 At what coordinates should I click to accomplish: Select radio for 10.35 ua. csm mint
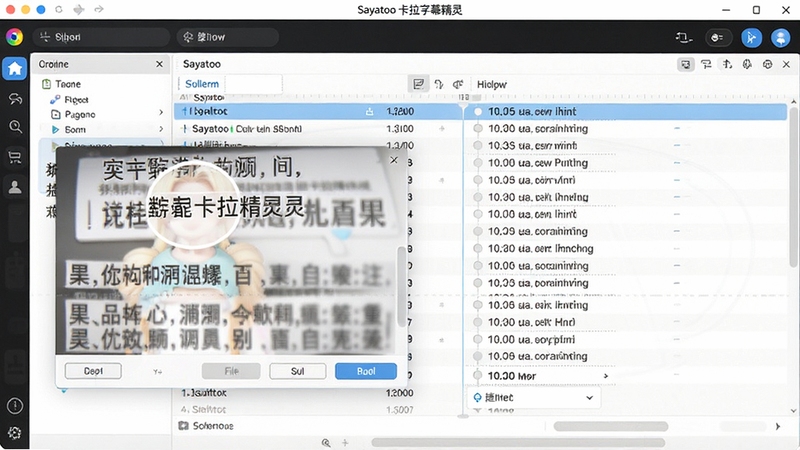pyautogui.click(x=478, y=145)
